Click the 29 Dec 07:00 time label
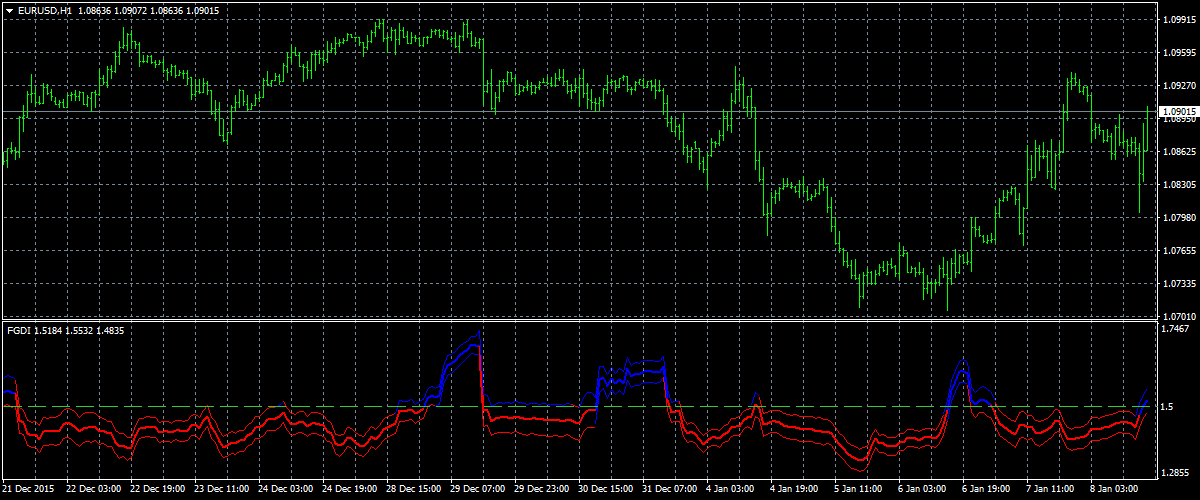The width and height of the screenshot is (1200, 500). pos(478,490)
